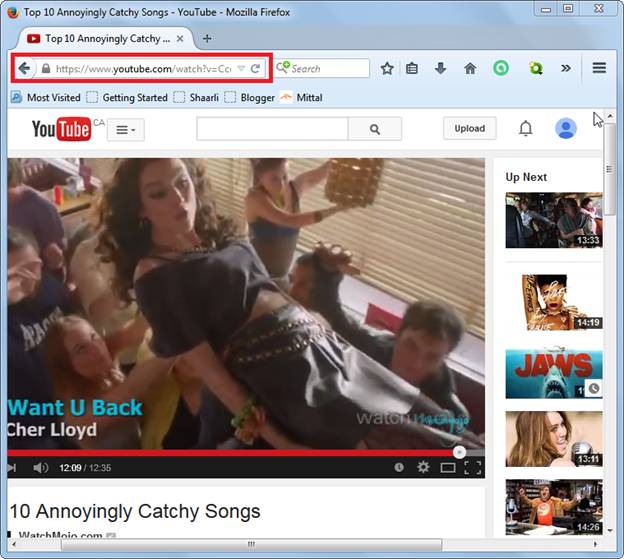Click the Watch Later clock in player
The height and width of the screenshot is (559, 624).
tap(399, 467)
